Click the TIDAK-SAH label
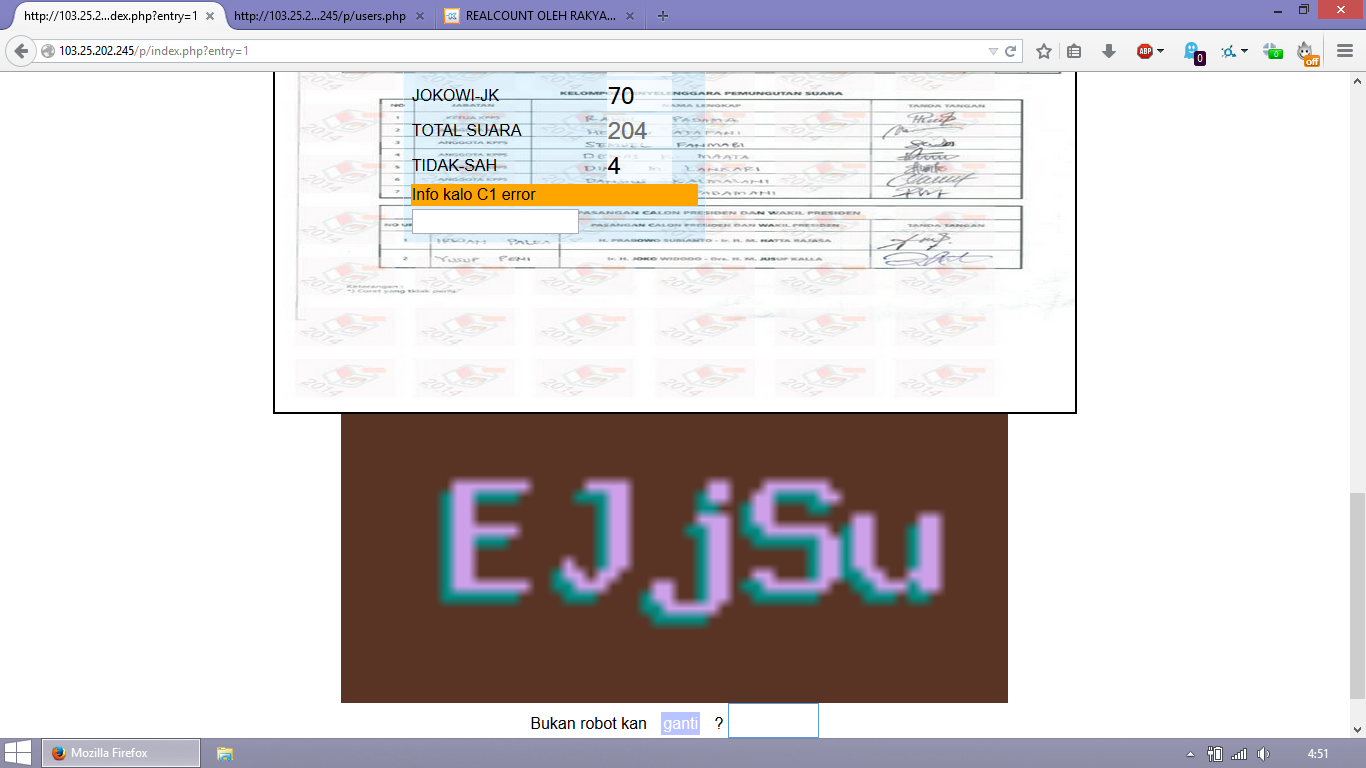This screenshot has height=768, width=1366. coord(454,165)
